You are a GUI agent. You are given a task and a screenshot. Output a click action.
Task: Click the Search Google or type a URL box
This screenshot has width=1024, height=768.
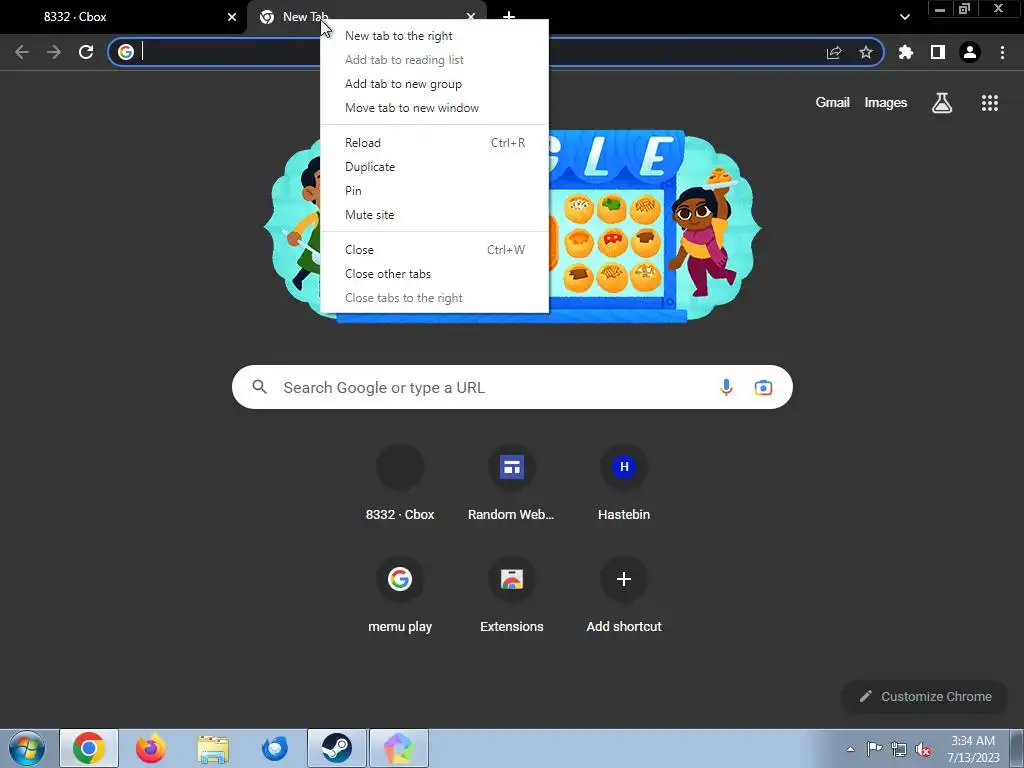pos(512,387)
